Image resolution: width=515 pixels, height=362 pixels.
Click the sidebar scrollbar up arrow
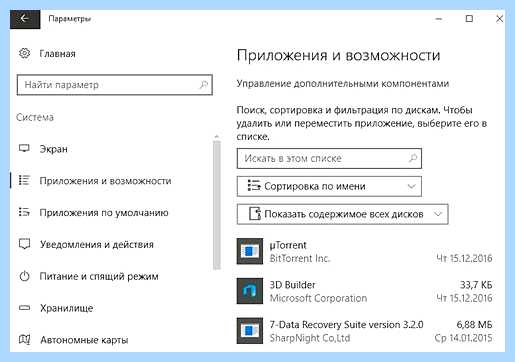tap(217, 137)
